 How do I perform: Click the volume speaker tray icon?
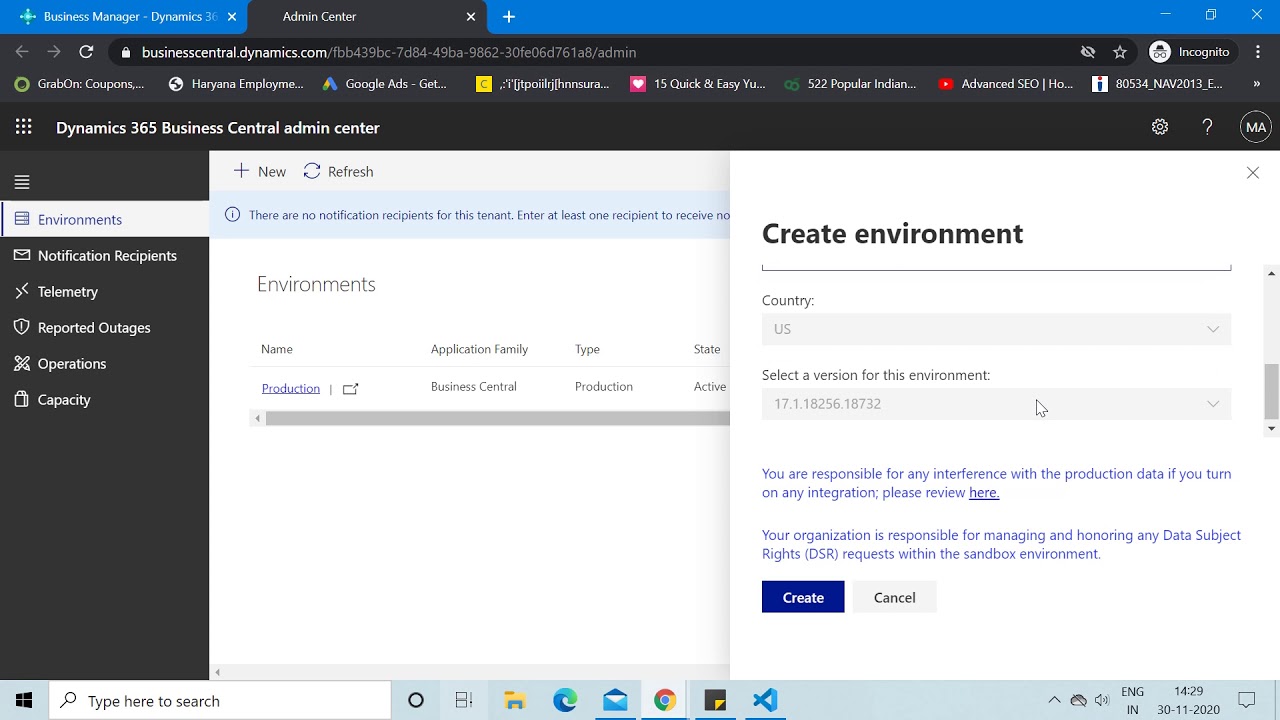point(1102,701)
